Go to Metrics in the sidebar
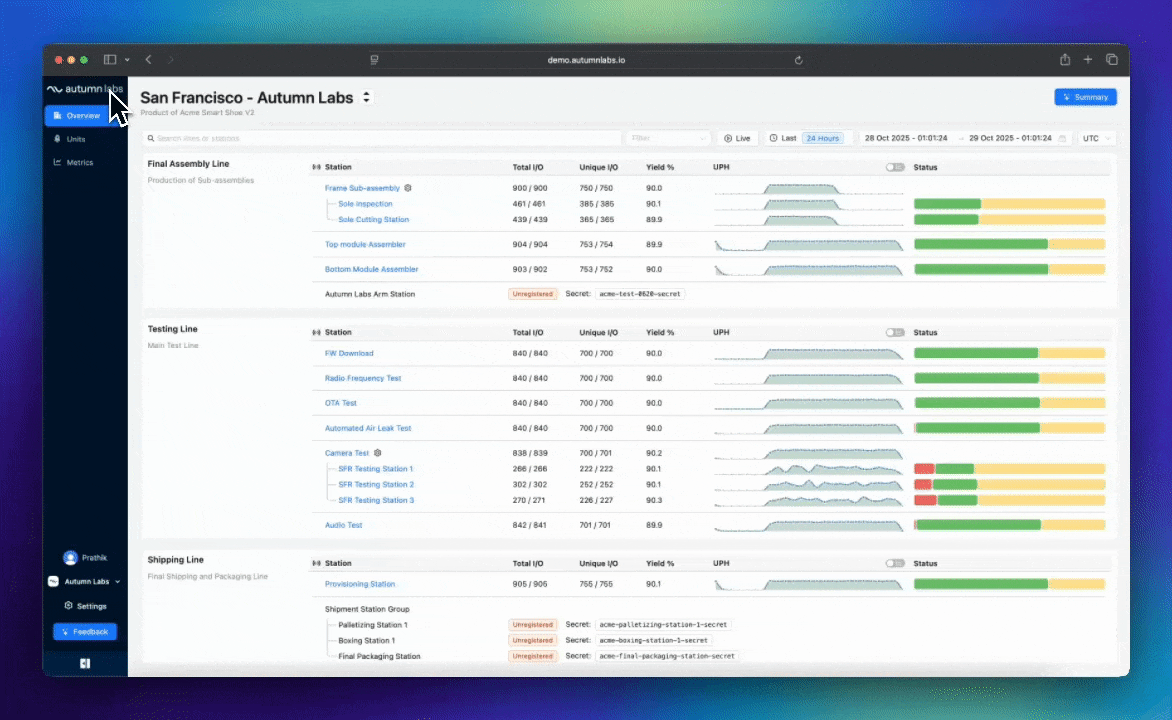This screenshot has height=720, width=1172. [x=79, y=162]
